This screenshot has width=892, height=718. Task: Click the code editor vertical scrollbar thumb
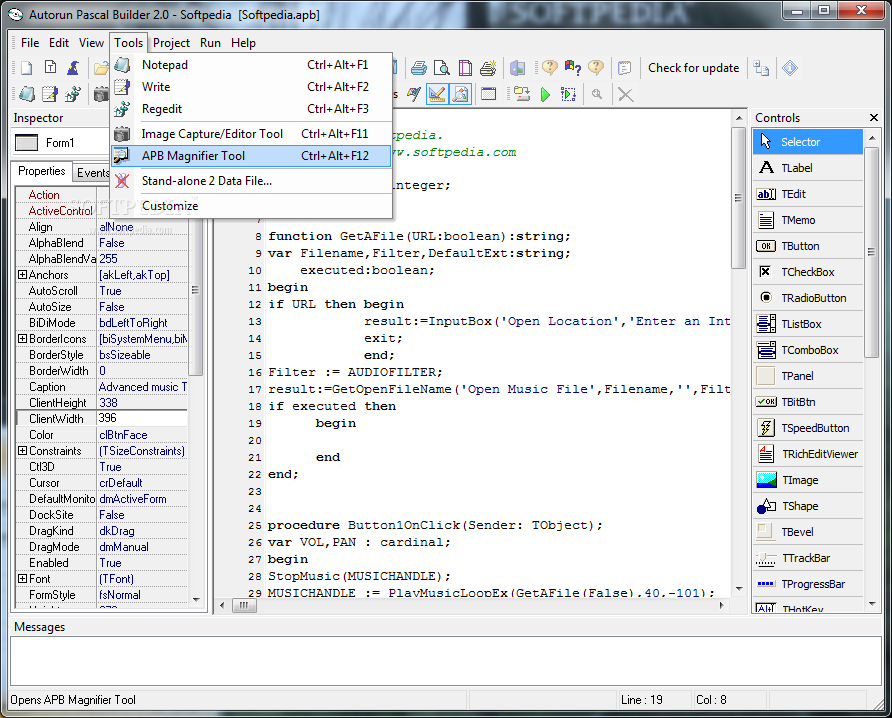pyautogui.click(x=738, y=197)
